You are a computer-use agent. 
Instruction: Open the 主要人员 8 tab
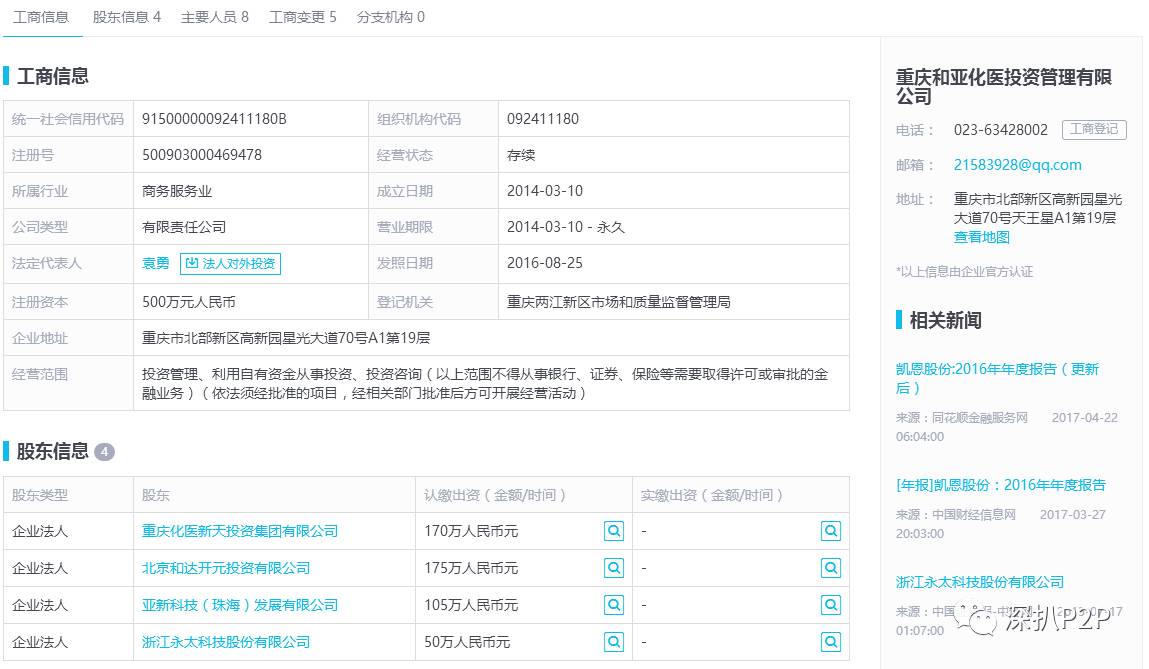pos(215,17)
